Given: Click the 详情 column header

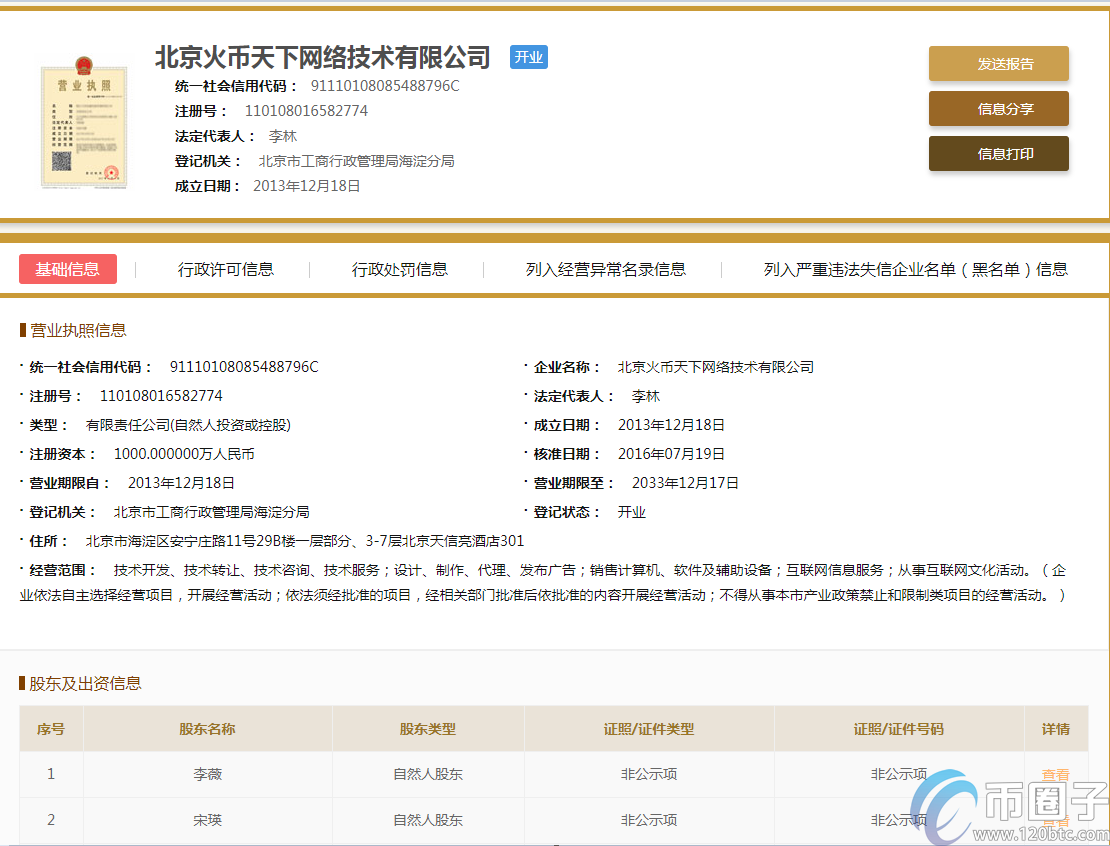Looking at the screenshot, I should point(1055,729).
